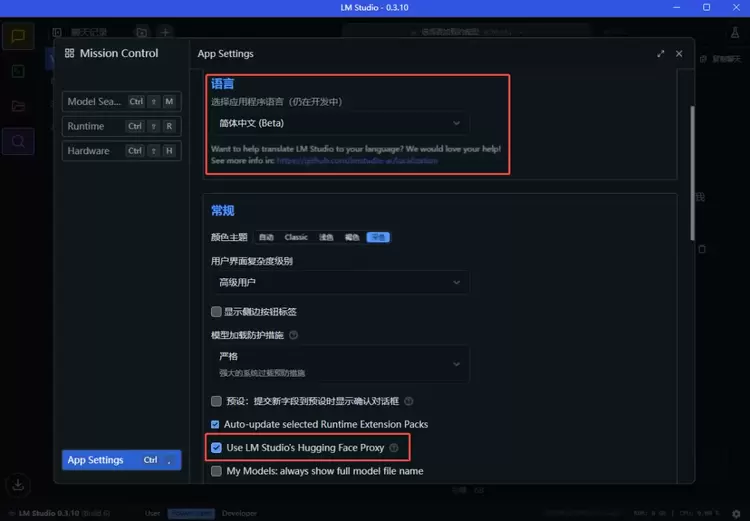
Task: Disable Auto-update selected Runtime Extension Packs
Action: (216, 424)
